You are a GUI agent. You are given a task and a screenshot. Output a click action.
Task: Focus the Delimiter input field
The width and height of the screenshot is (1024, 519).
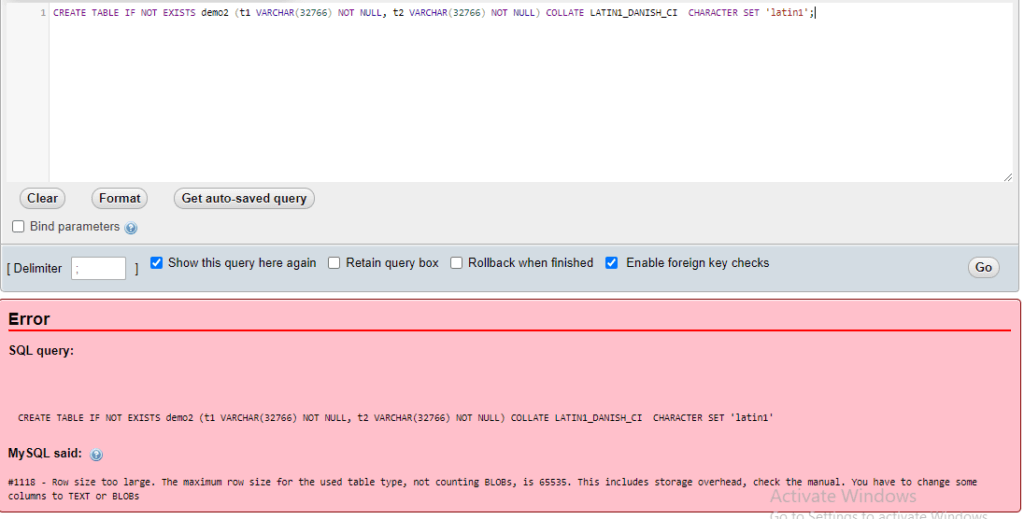[x=98, y=268]
